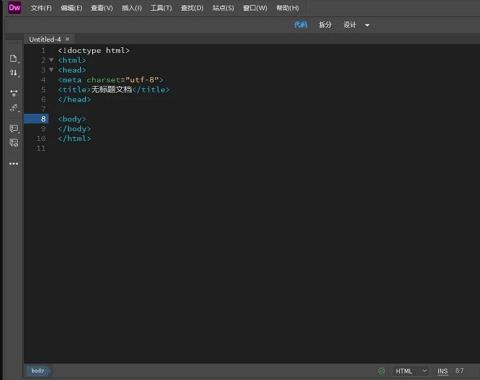Open the 查找(D) menu
Image resolution: width=480 pixels, height=380 pixels.
tap(192, 8)
